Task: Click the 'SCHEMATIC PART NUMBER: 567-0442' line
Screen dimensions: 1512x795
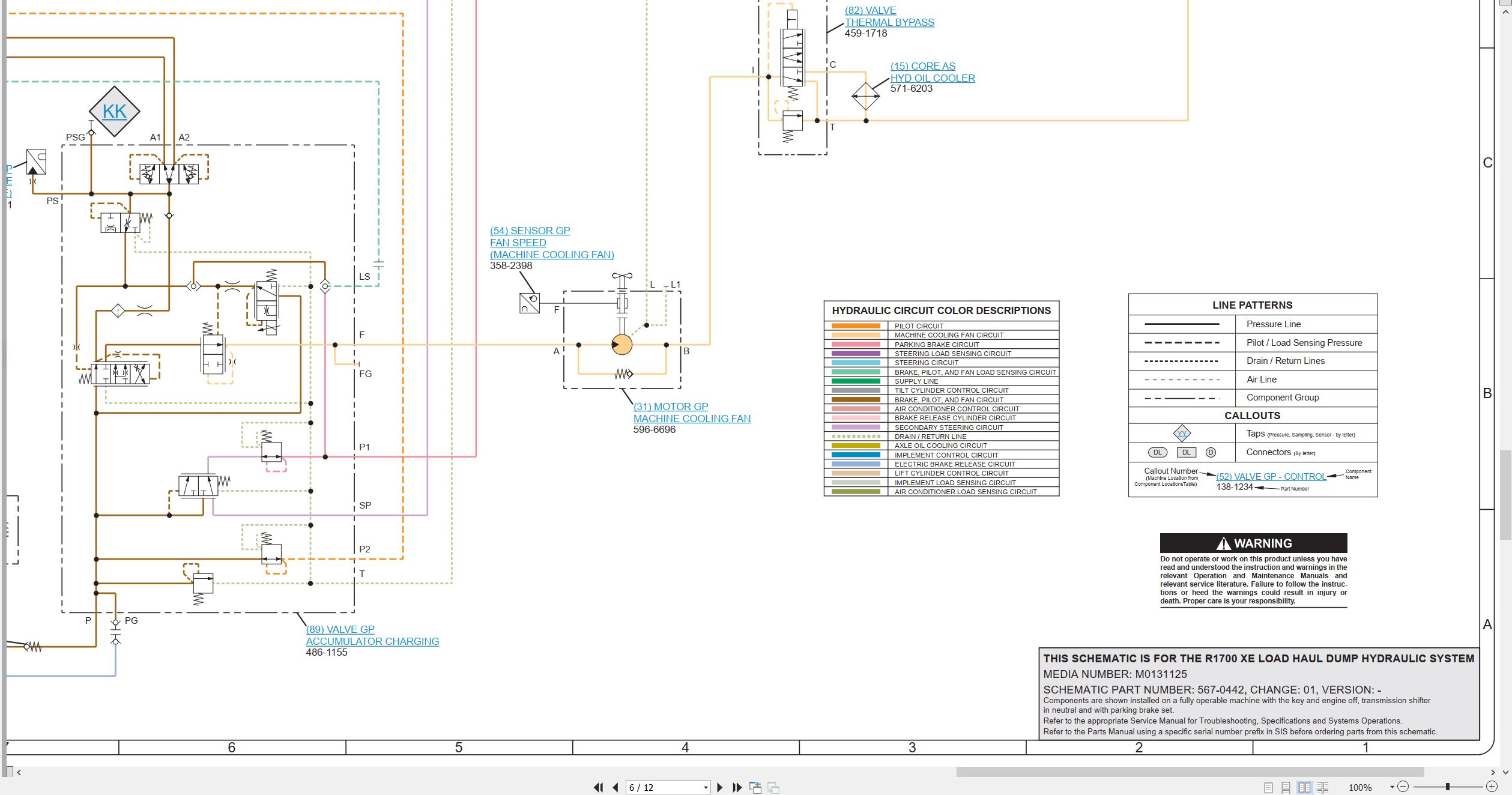Action: (1212, 690)
